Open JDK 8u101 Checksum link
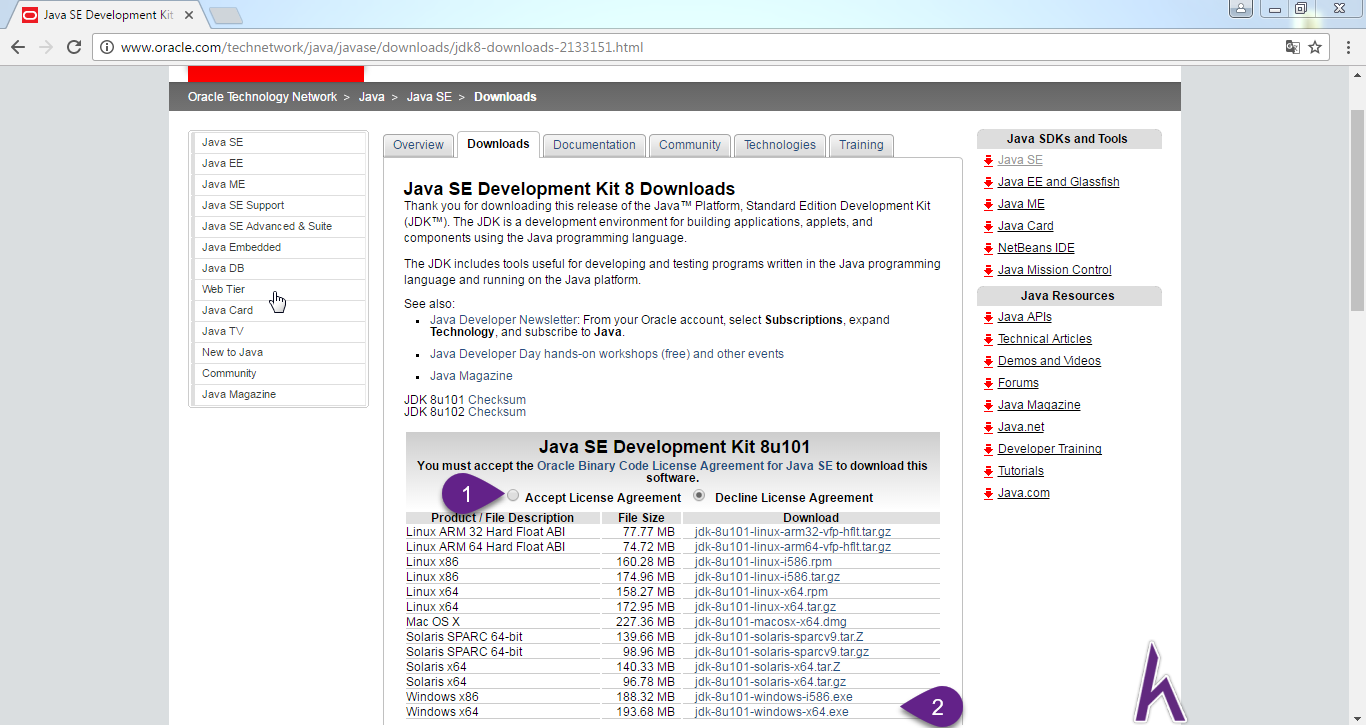 tap(497, 400)
